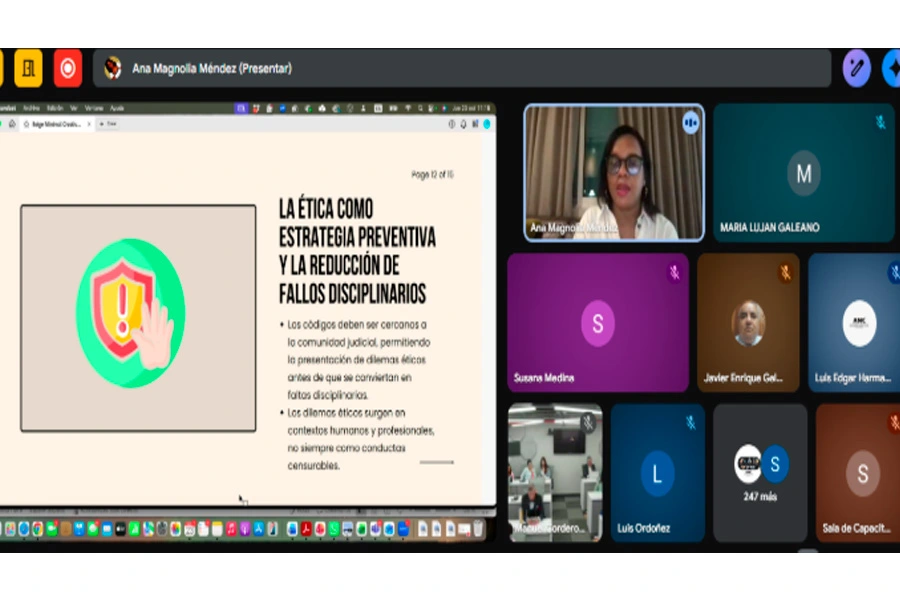
Task: Click the arrow line at slide bottom right
Action: (436, 462)
